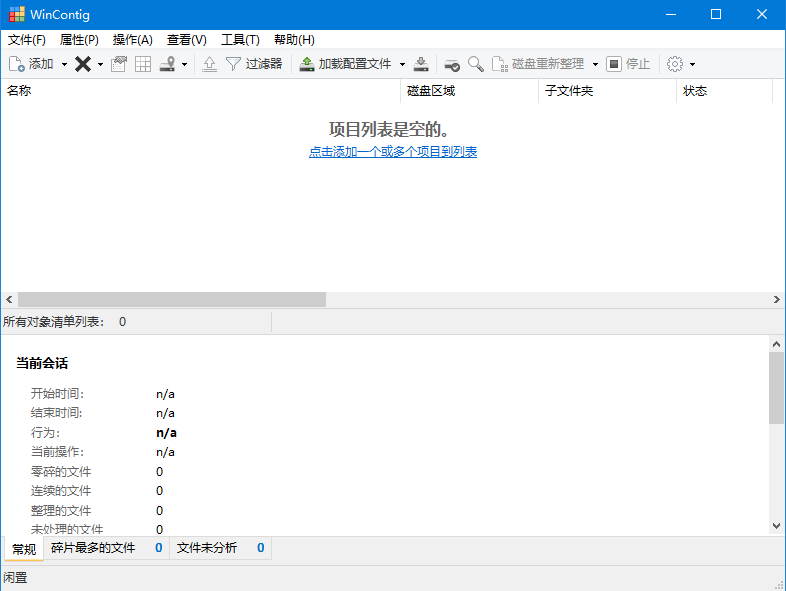Minimize the WinContig window

click(671, 15)
